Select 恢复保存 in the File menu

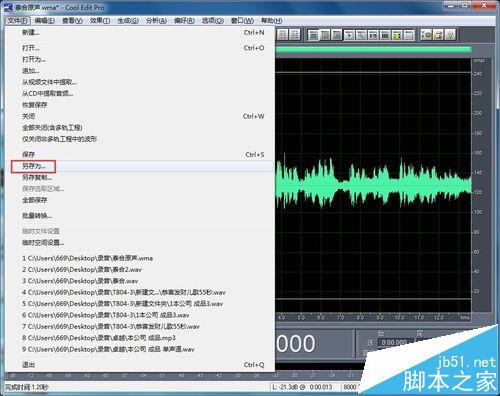point(140,105)
